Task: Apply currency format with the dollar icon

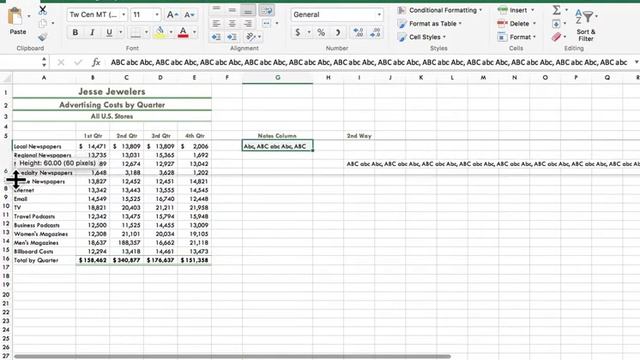Action: pyautogui.click(x=298, y=32)
